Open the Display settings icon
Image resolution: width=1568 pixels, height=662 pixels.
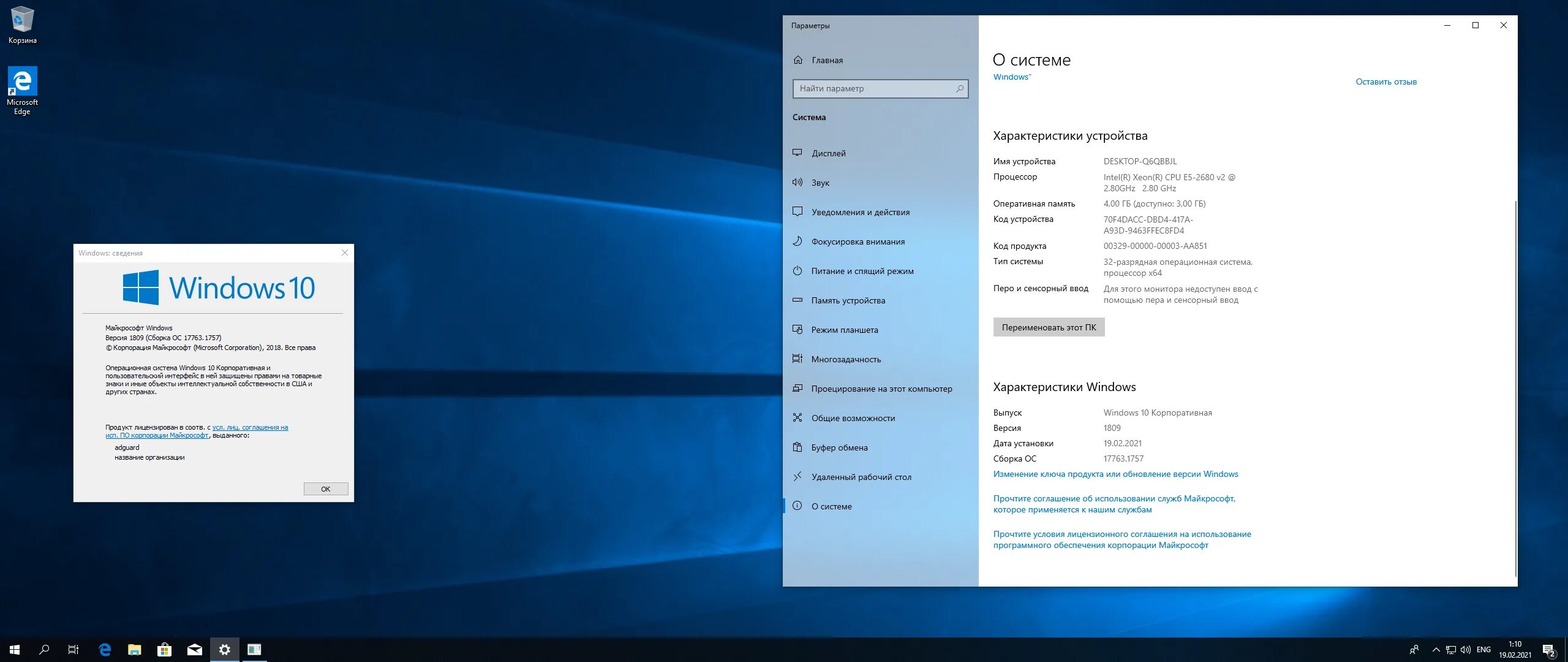click(x=797, y=153)
